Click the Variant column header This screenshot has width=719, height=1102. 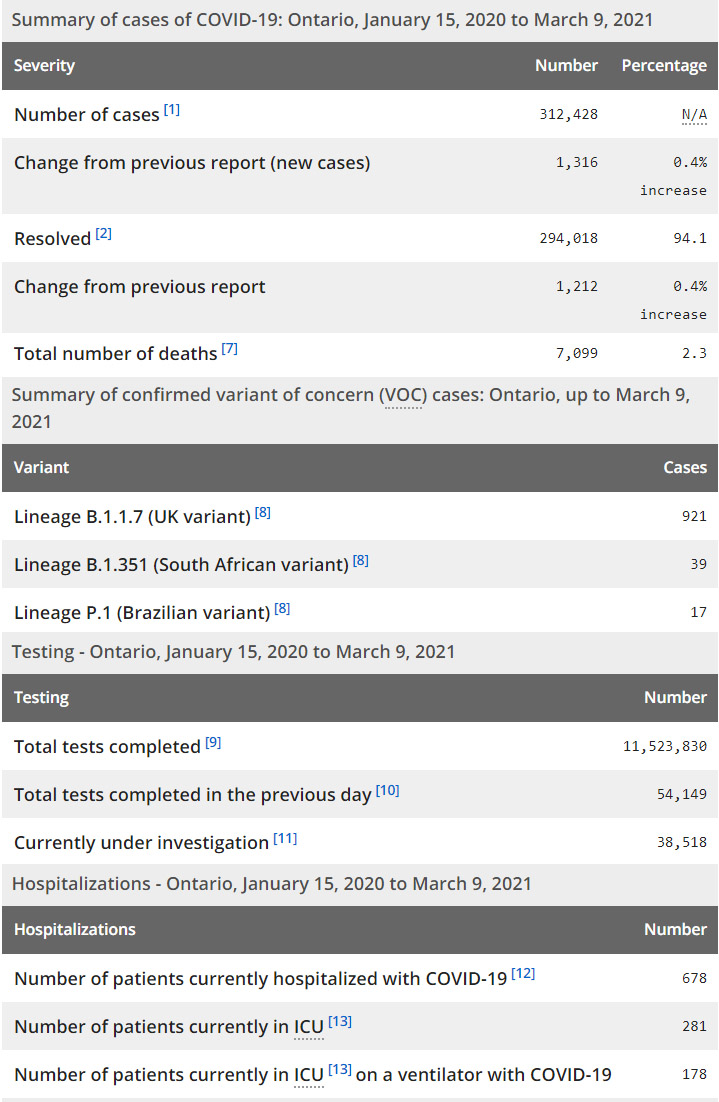tap(42, 468)
